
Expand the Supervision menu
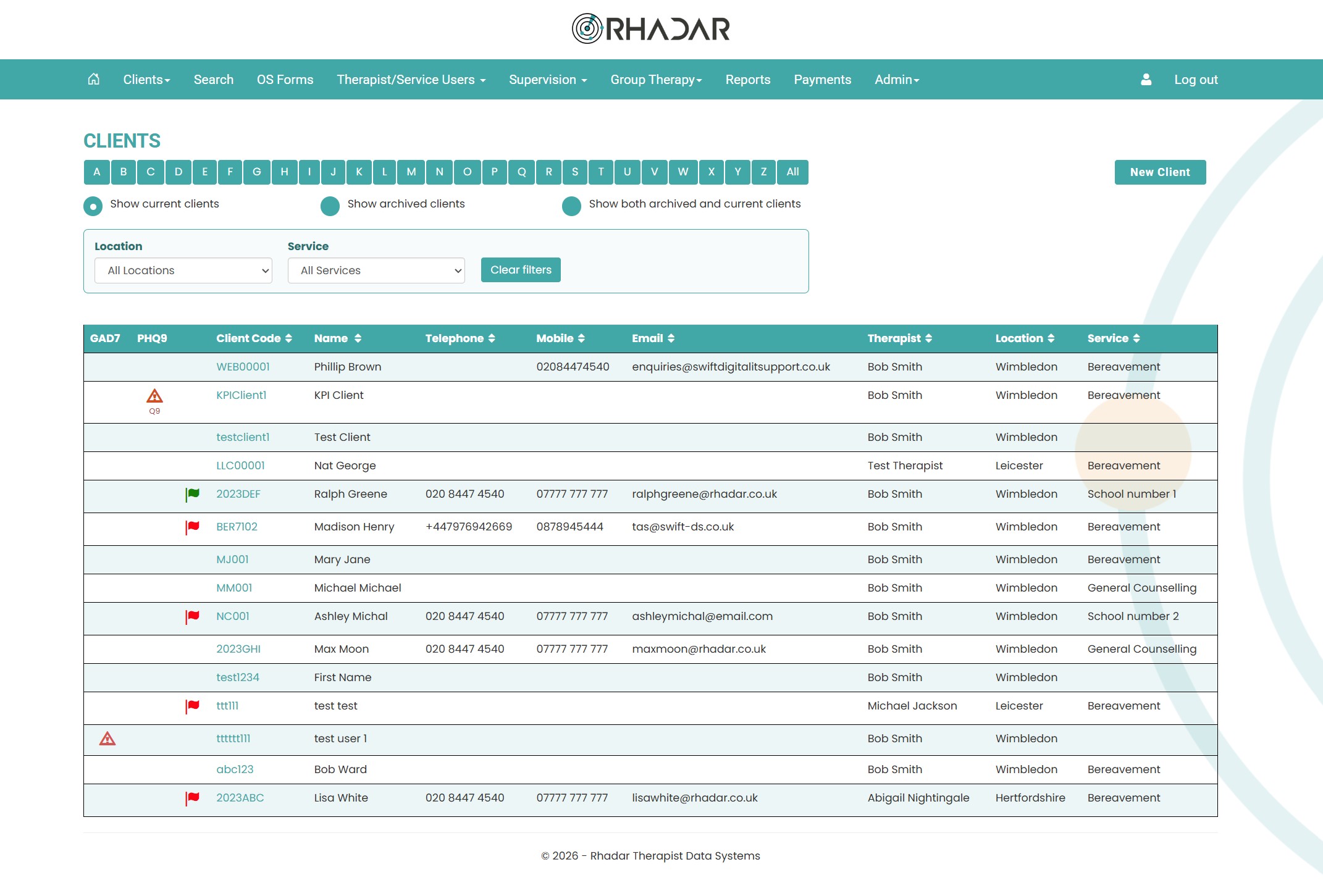[548, 80]
